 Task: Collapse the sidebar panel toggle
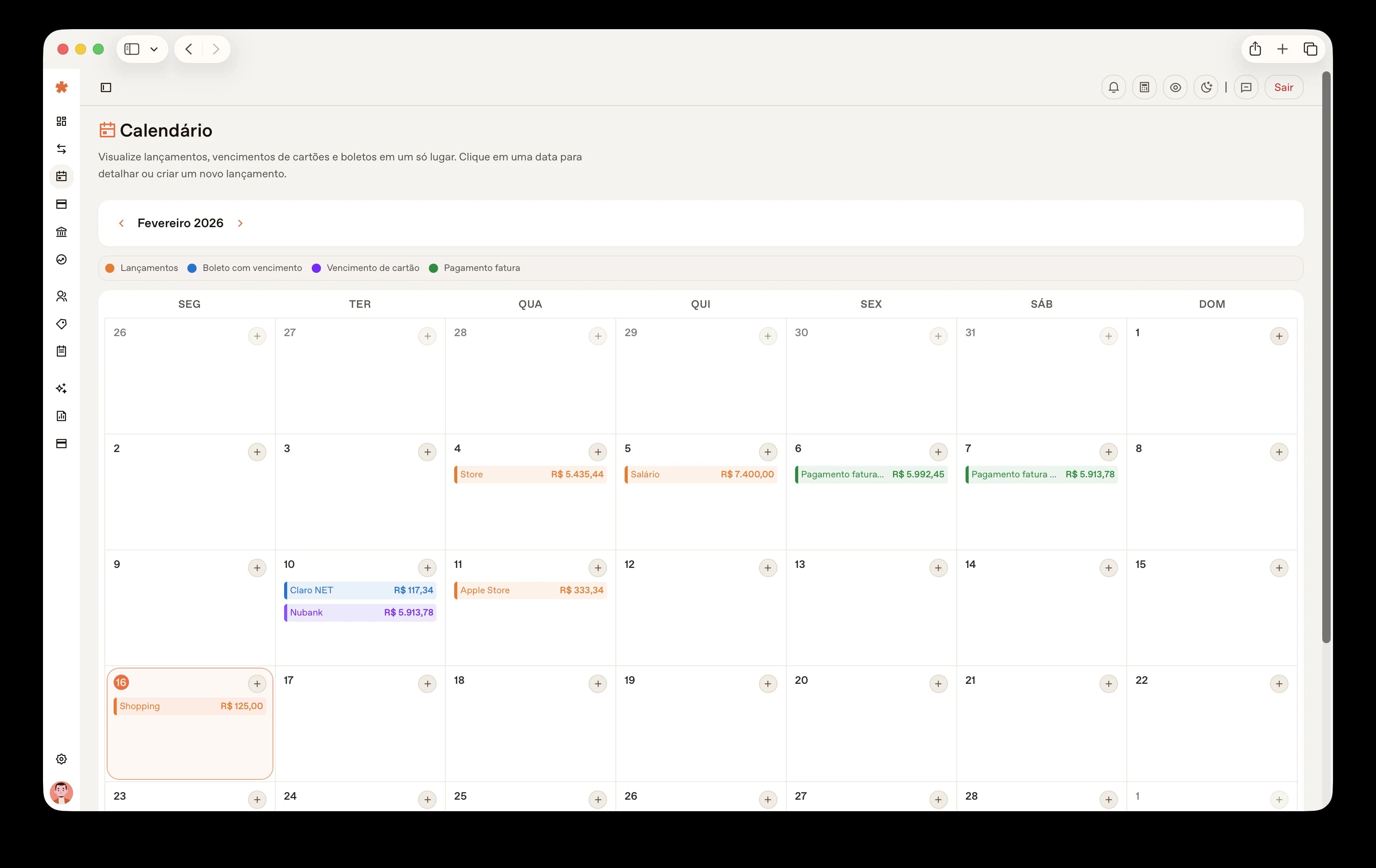(106, 87)
